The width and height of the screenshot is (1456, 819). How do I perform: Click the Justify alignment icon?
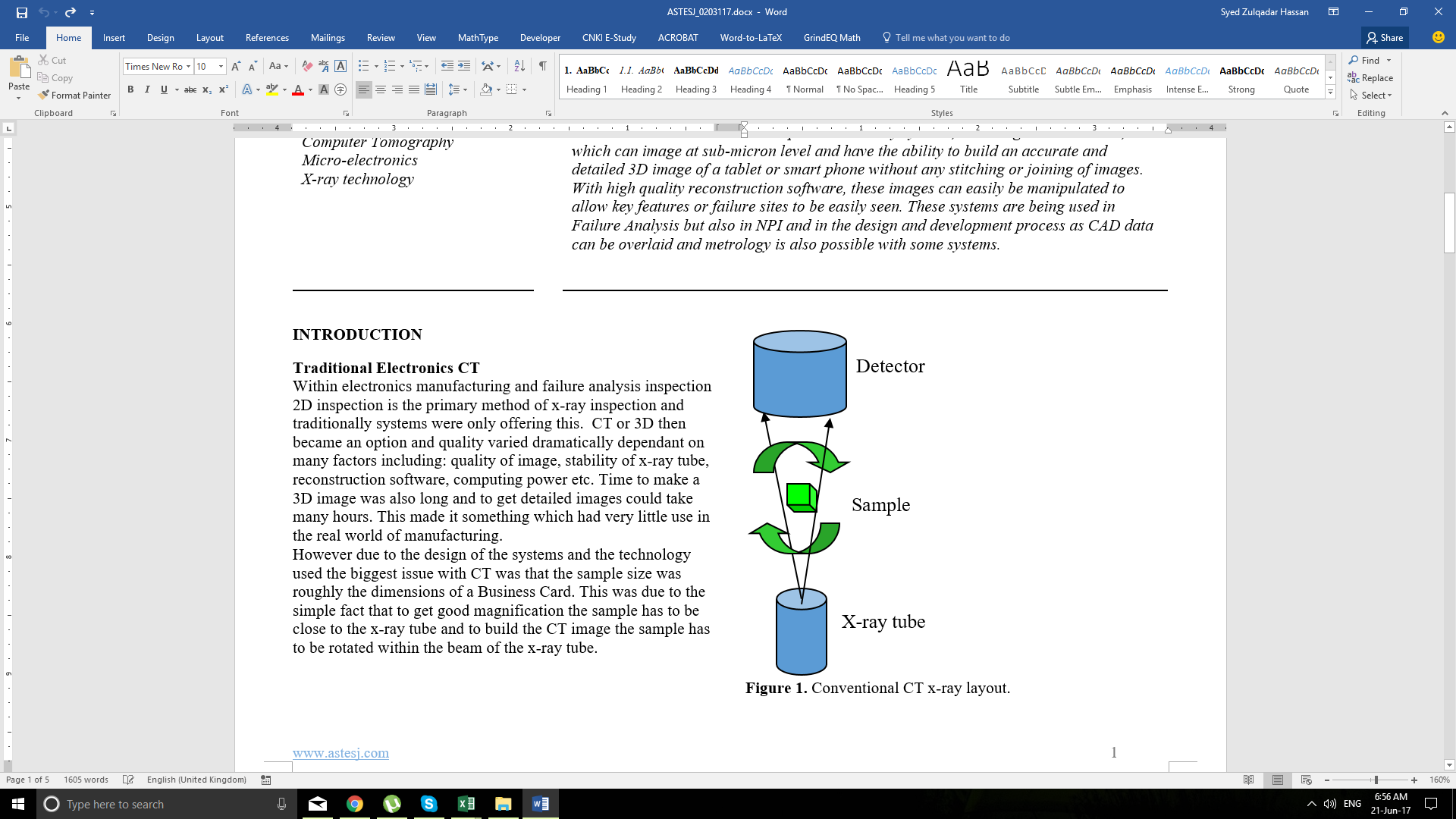pyautogui.click(x=414, y=89)
